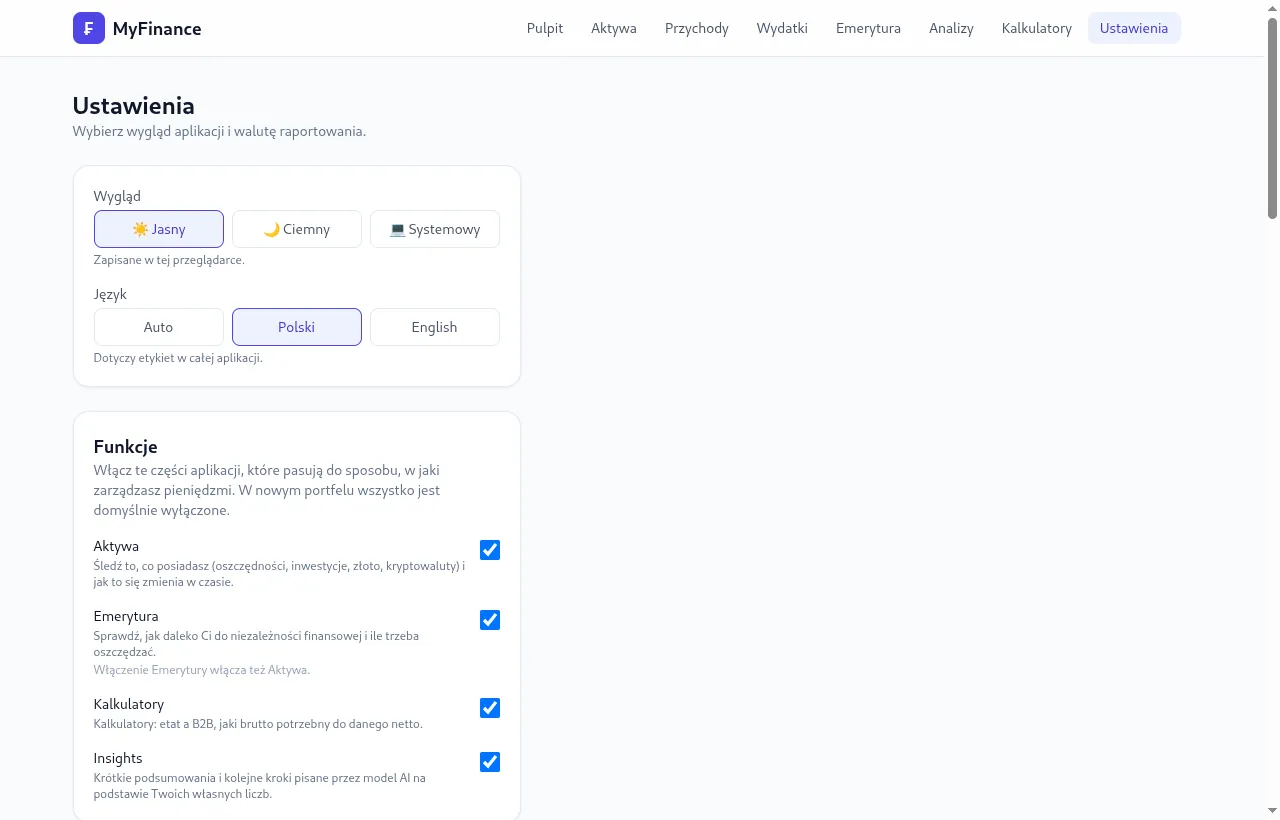Go to Kalkulatory in the top navigation
This screenshot has height=820, width=1280.
[1037, 28]
